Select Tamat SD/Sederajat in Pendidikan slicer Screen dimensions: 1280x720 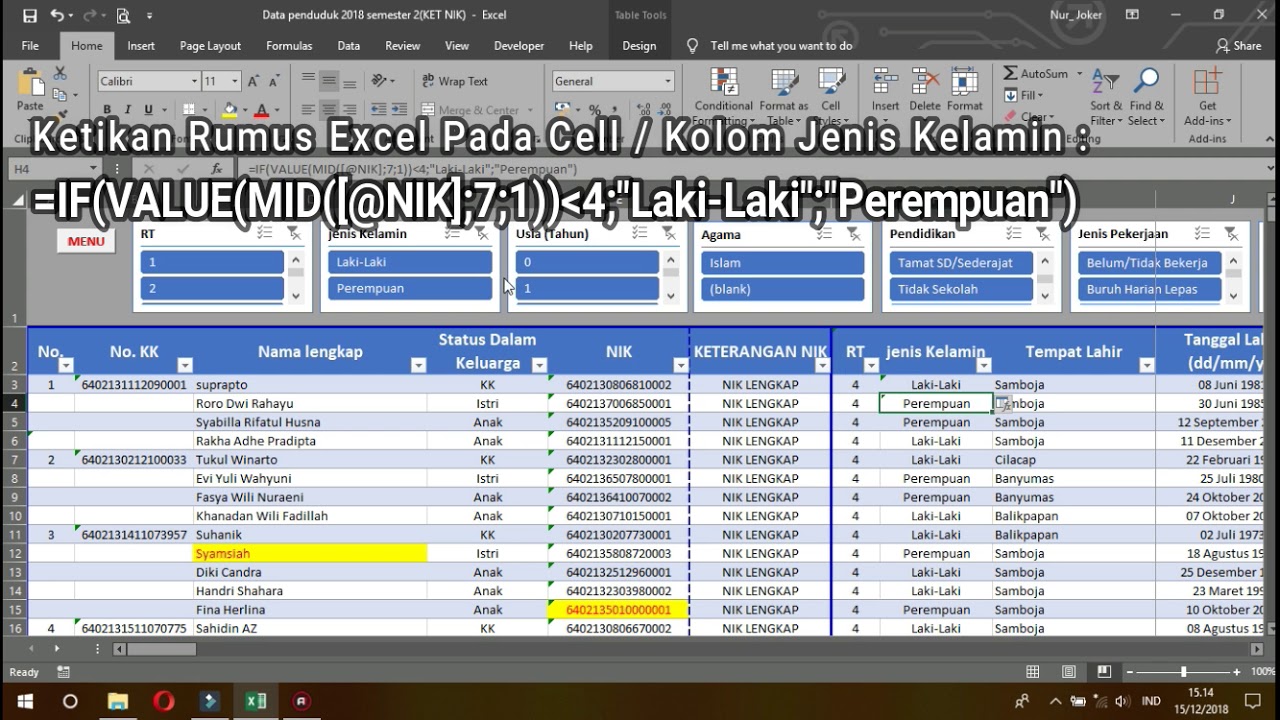(x=961, y=263)
